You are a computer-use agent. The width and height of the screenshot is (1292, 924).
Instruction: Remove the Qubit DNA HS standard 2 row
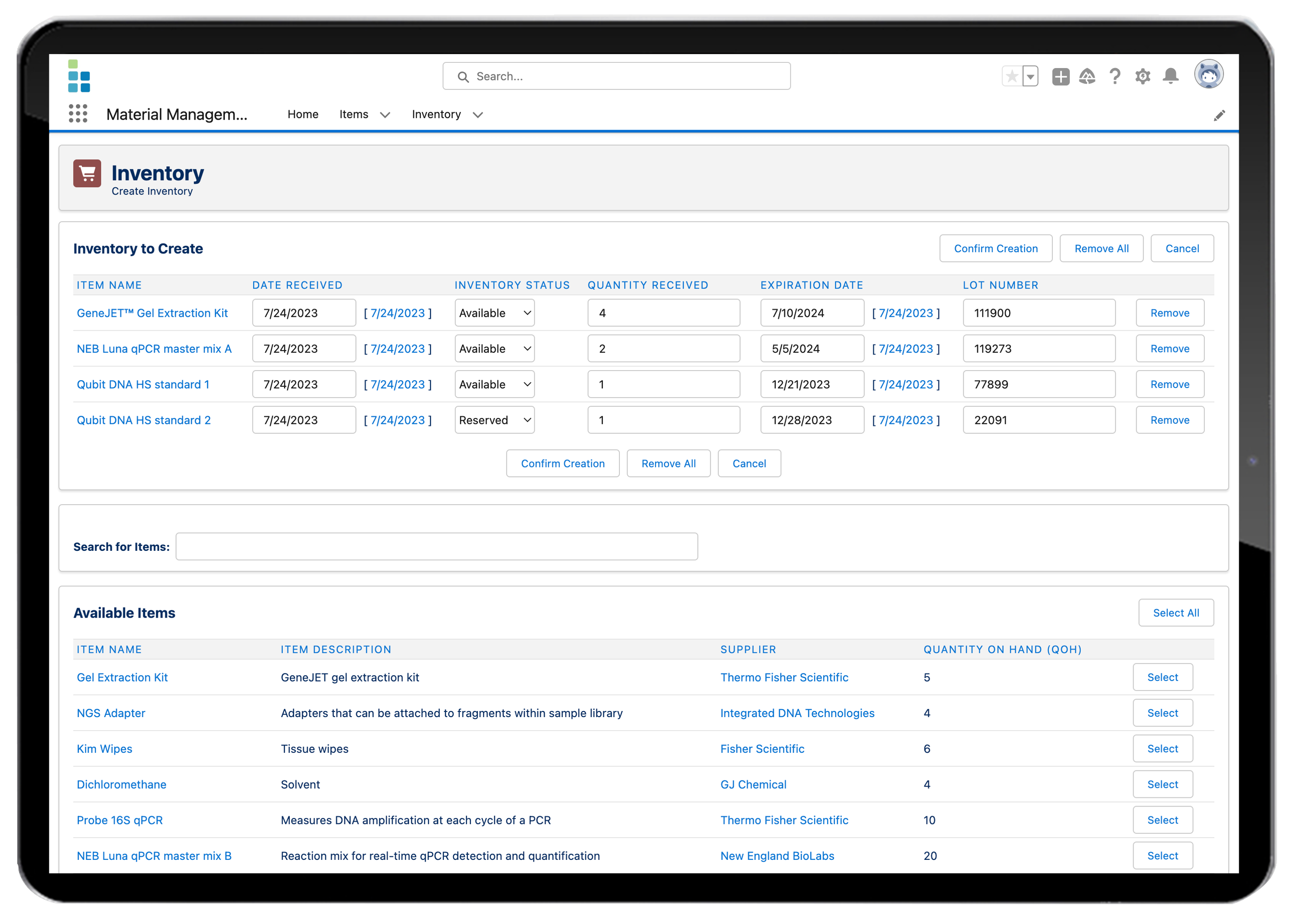1168,420
